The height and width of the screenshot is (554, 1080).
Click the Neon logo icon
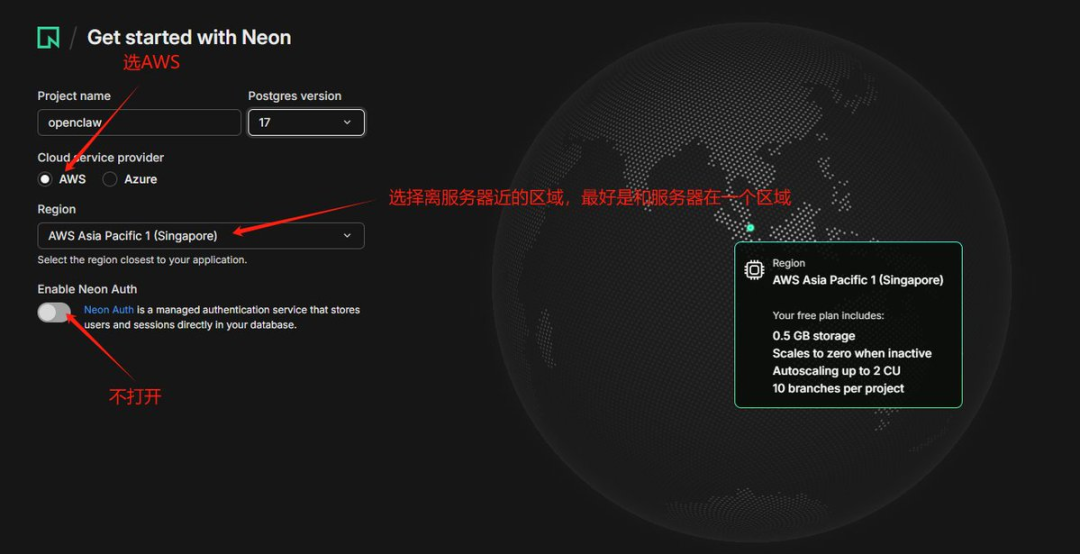click(48, 37)
